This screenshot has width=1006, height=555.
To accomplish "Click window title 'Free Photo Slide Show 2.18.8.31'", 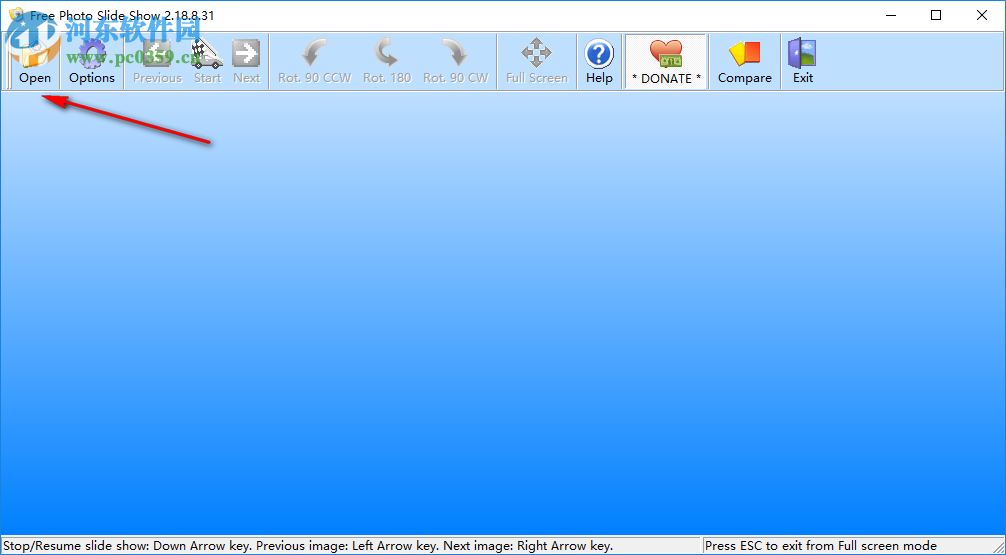I will point(122,15).
